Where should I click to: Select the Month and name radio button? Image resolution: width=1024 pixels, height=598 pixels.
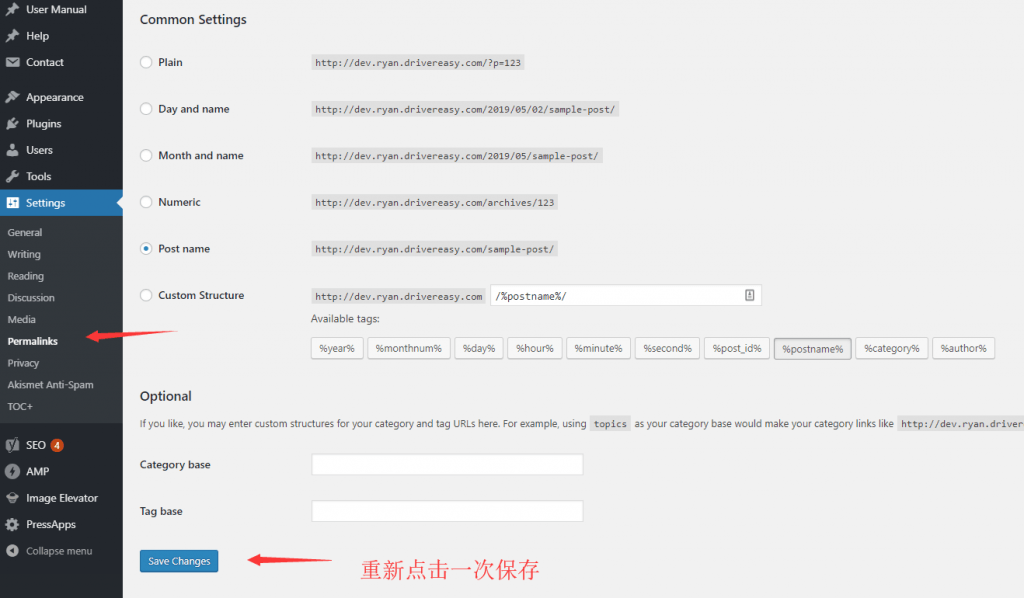coord(146,155)
